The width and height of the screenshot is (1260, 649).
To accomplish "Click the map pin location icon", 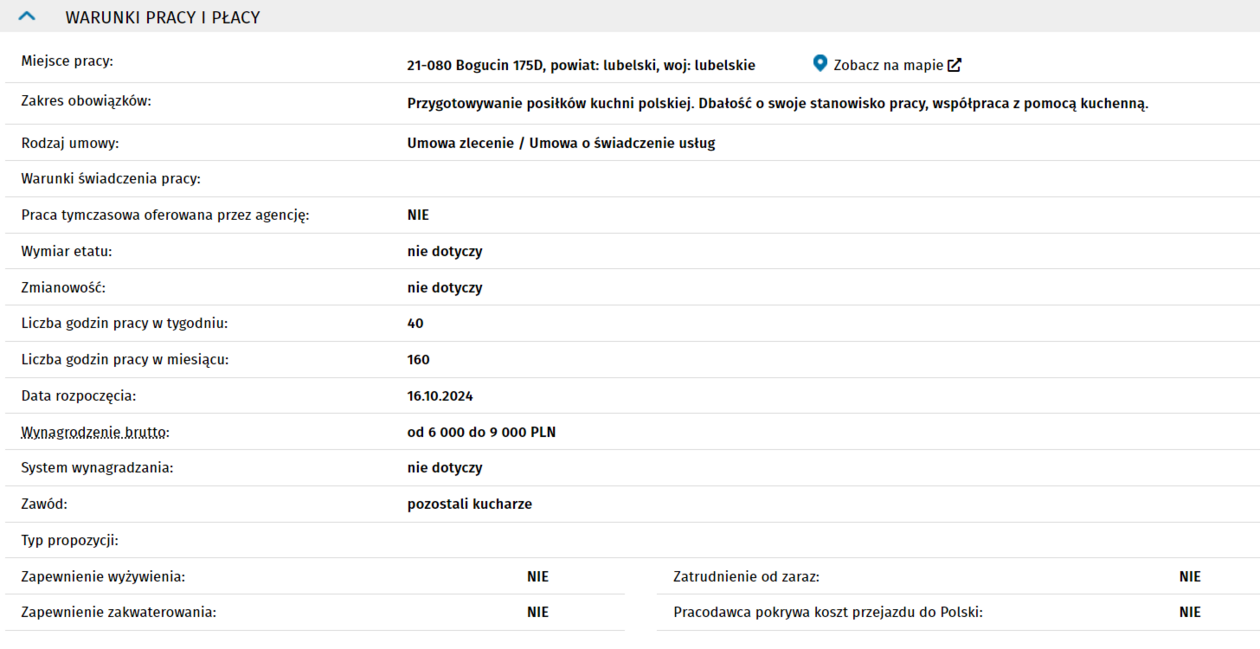I will (x=820, y=64).
